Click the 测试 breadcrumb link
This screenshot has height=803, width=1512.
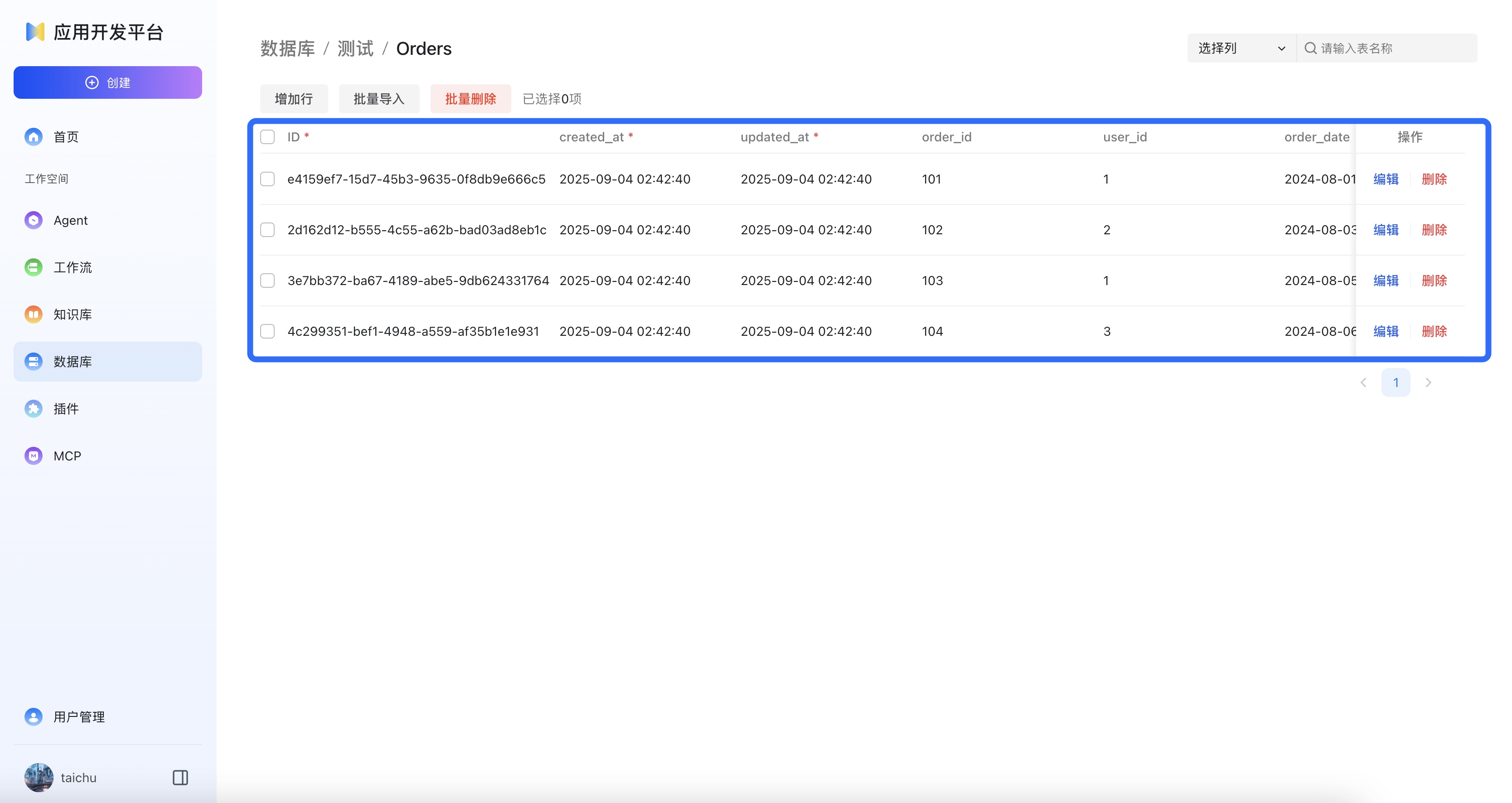[x=355, y=48]
